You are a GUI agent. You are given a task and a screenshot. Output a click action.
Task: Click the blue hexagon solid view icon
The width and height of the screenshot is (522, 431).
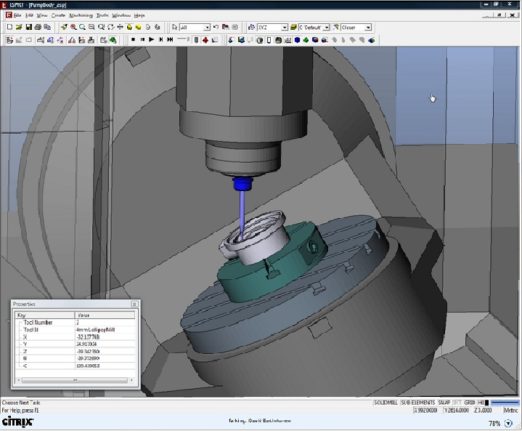click(x=297, y=40)
